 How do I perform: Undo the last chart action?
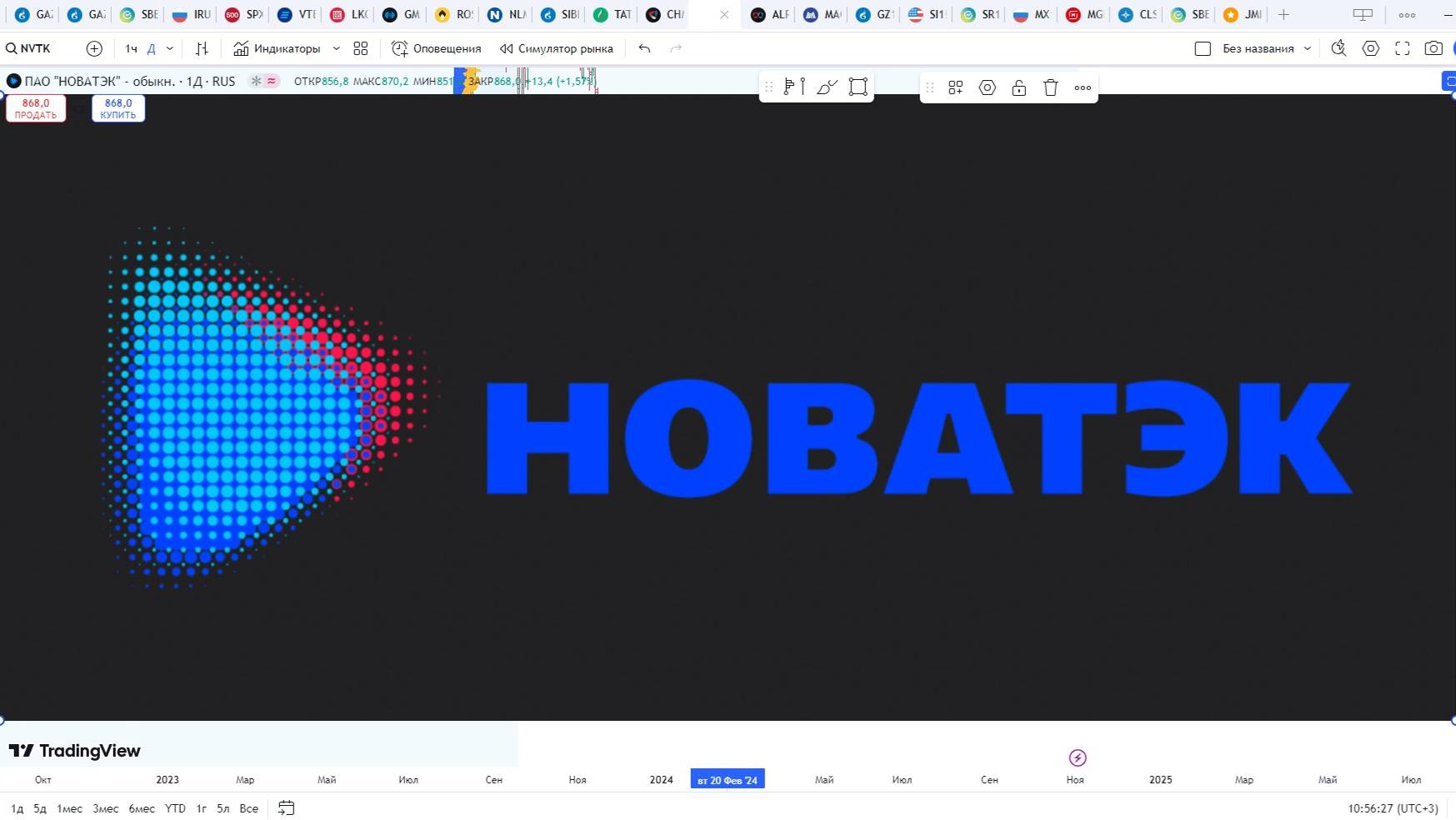pos(644,48)
